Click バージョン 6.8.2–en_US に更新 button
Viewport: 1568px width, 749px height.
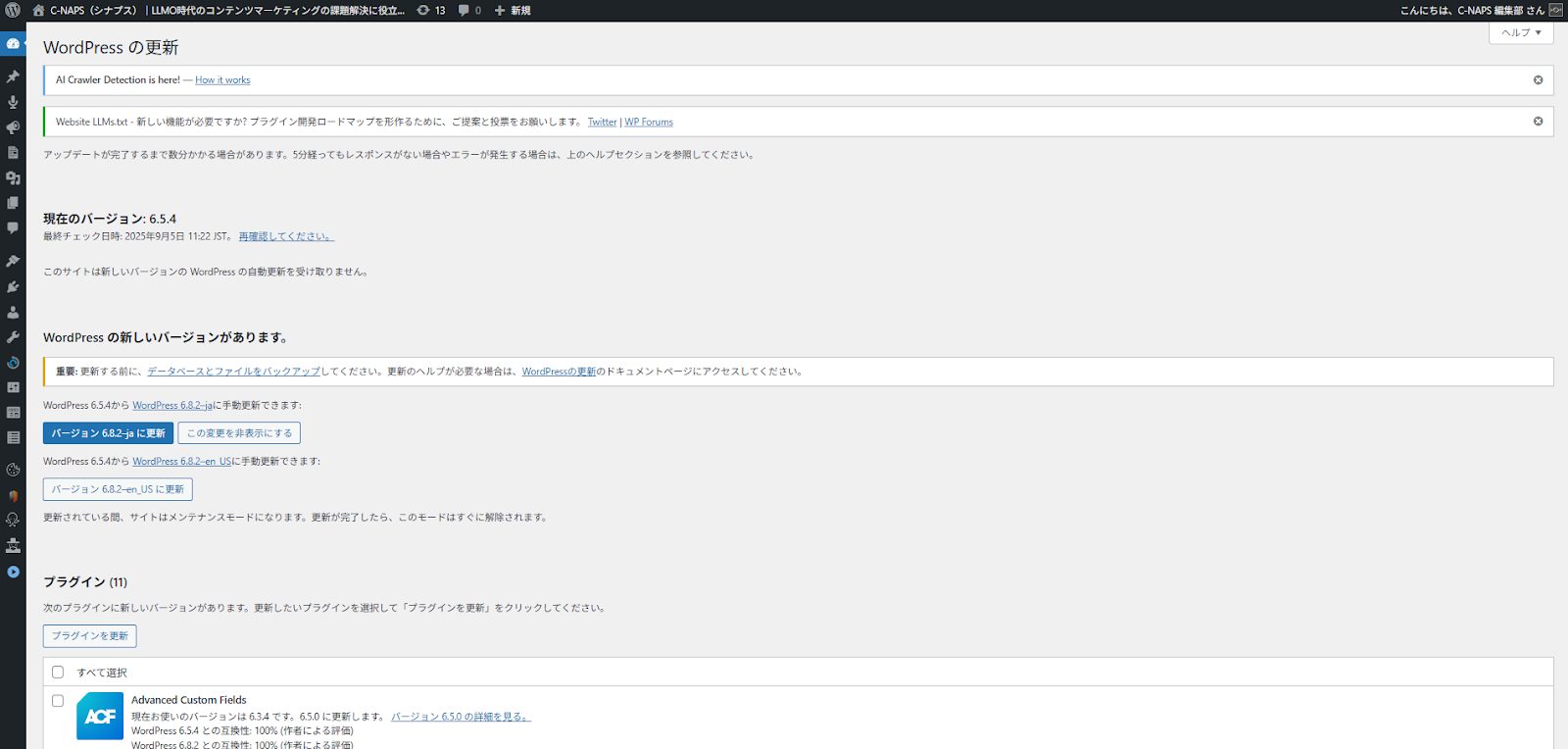pyautogui.click(x=118, y=489)
